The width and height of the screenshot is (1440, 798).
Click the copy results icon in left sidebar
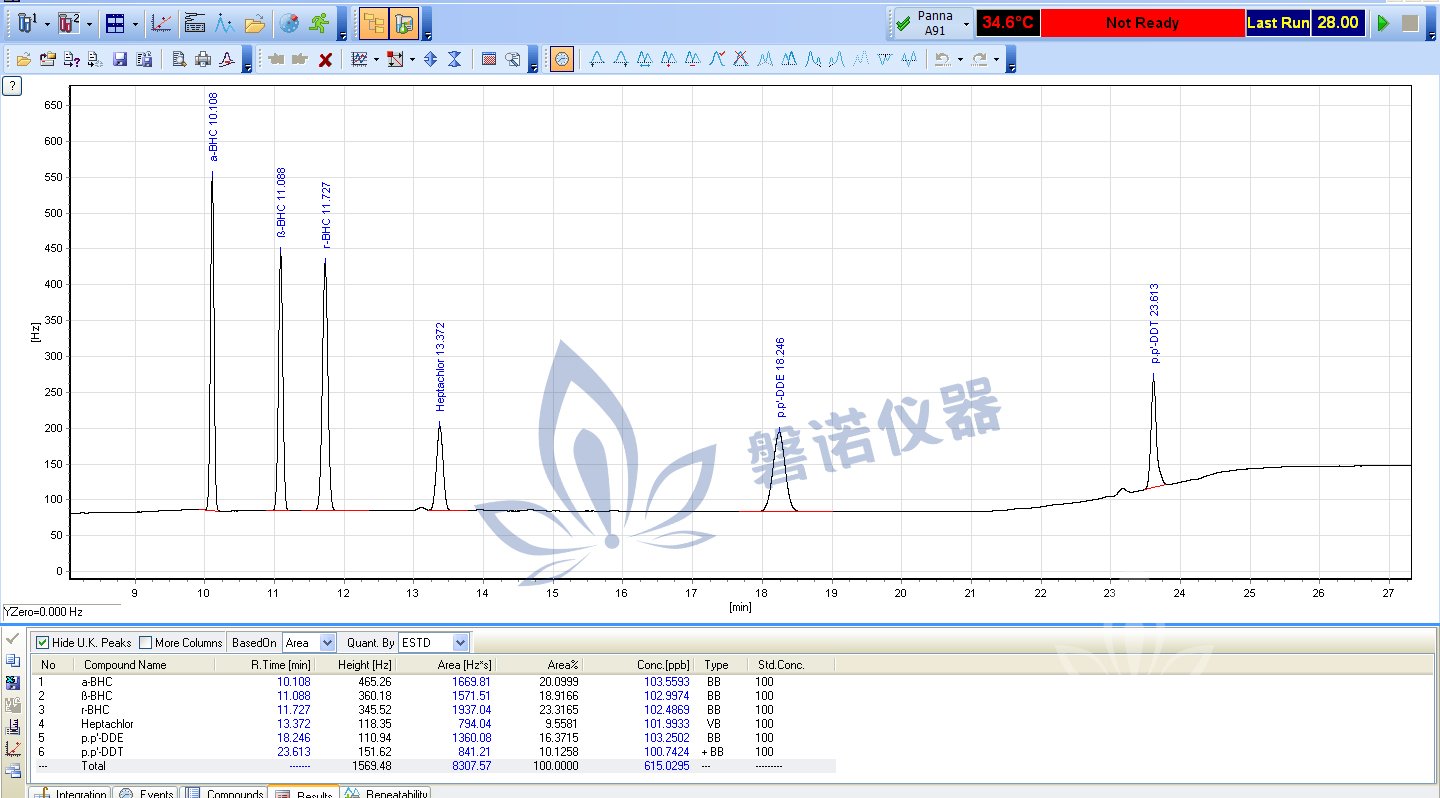(13, 661)
